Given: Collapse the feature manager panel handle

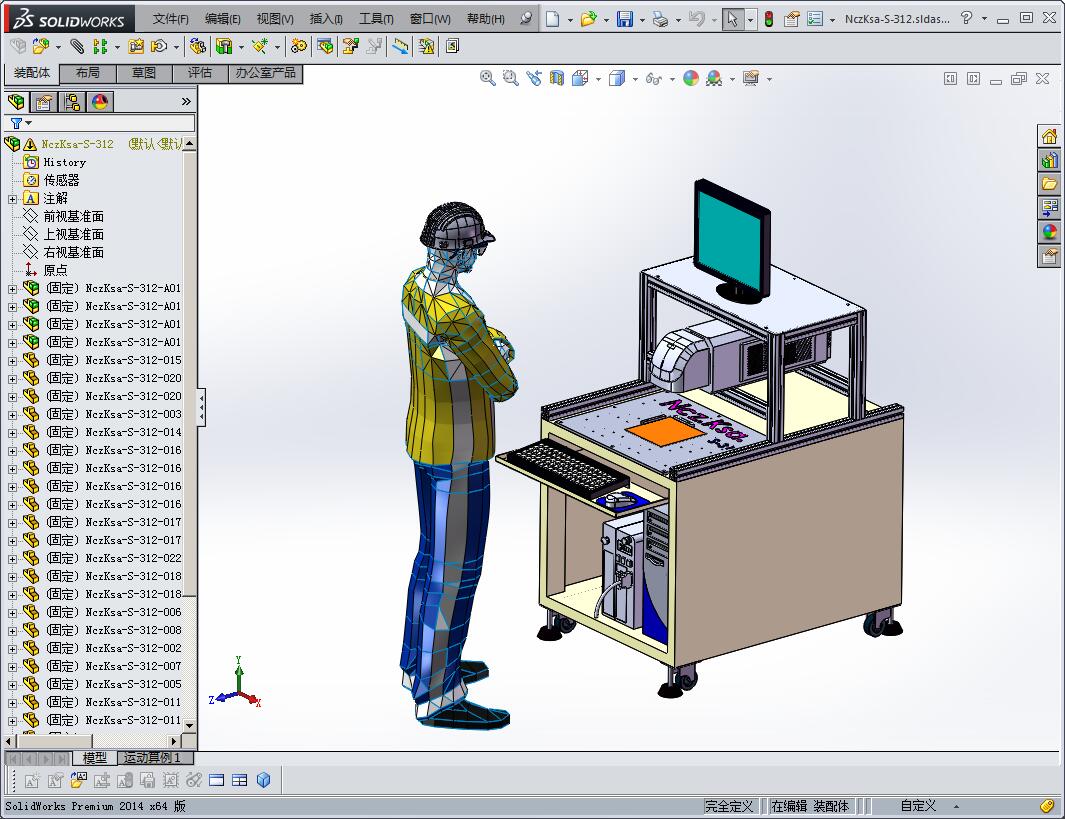Looking at the screenshot, I should point(201,407).
